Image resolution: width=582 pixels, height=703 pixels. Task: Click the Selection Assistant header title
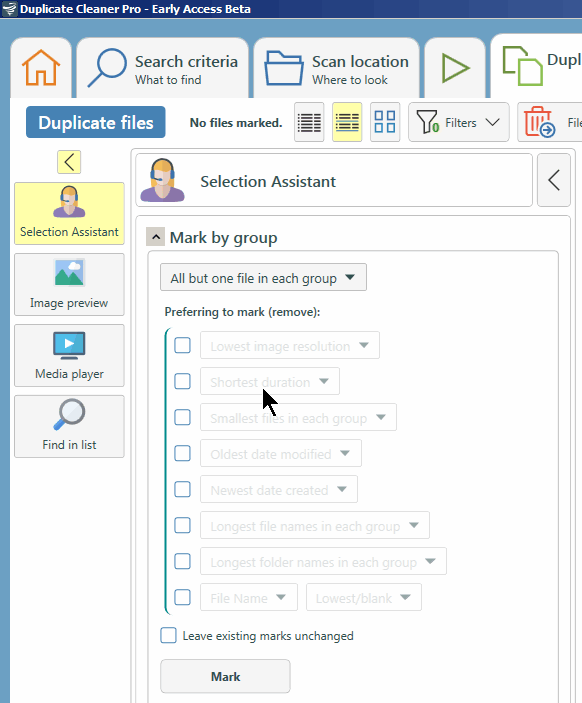point(268,182)
